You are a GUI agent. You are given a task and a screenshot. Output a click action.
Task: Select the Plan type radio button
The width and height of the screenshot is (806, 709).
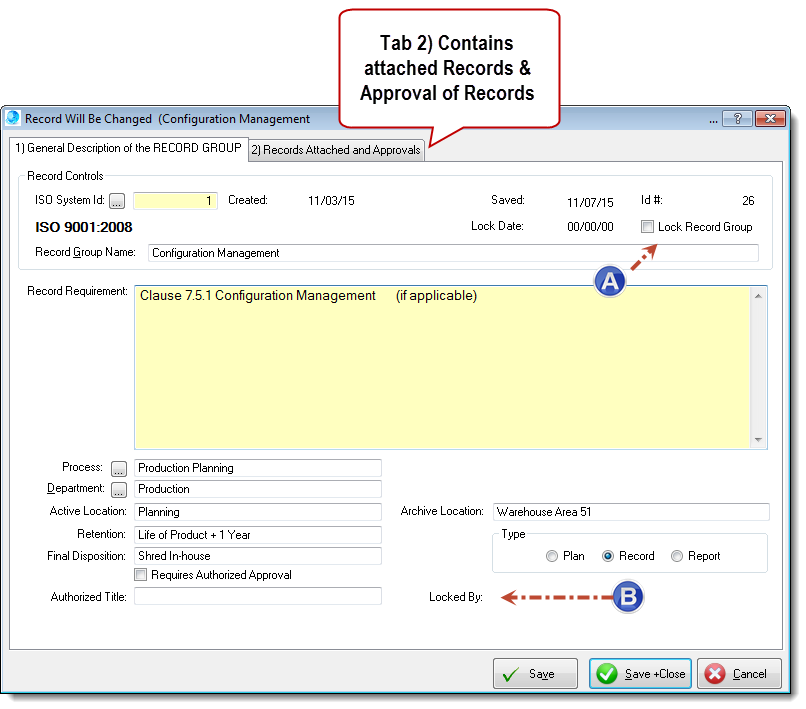click(x=552, y=556)
